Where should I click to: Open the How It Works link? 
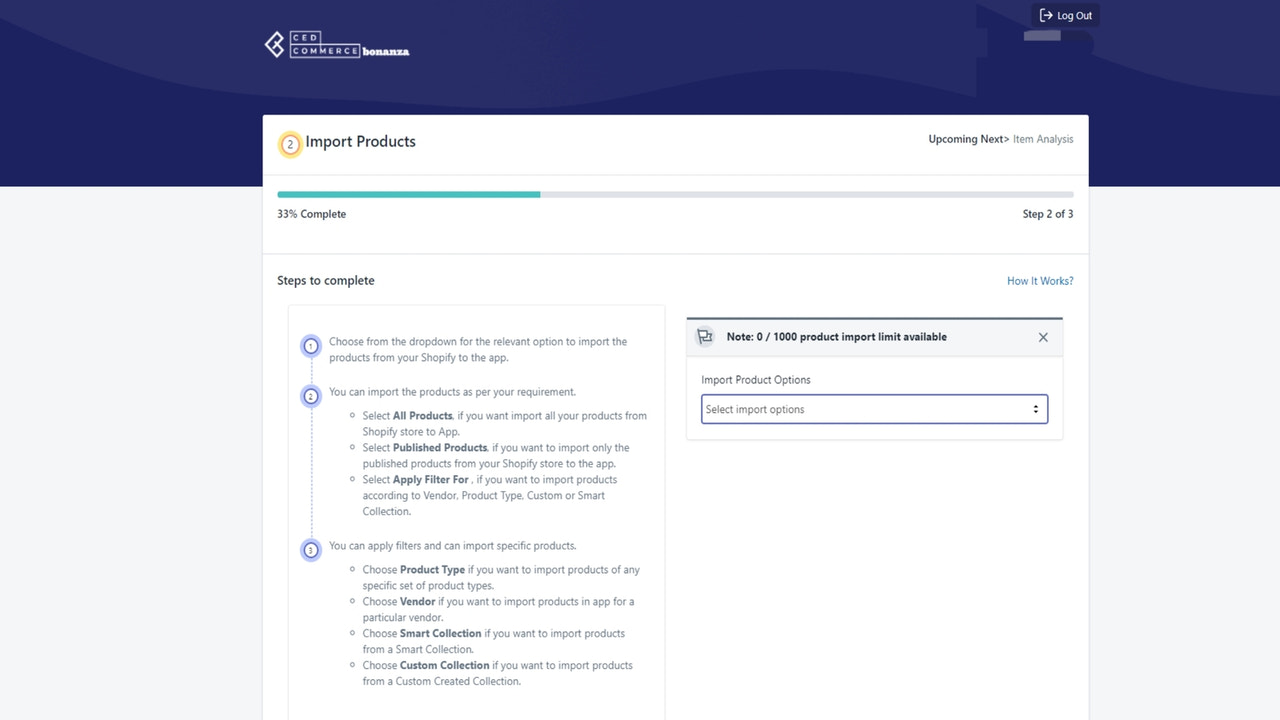point(1040,281)
